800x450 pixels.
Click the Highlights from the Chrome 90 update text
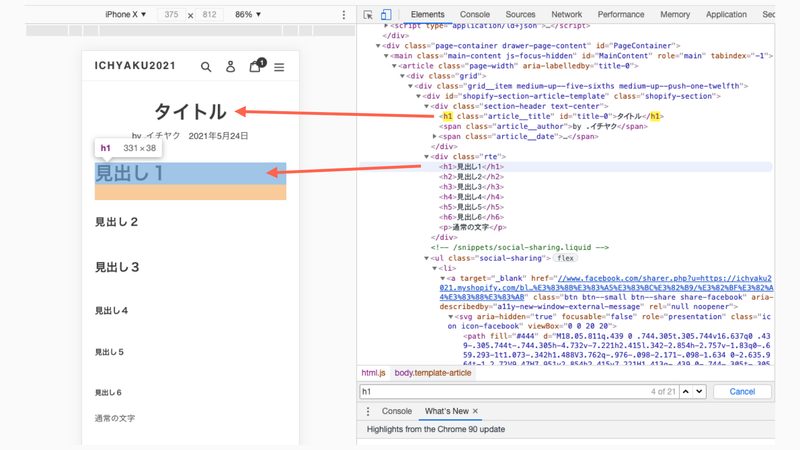436,430
